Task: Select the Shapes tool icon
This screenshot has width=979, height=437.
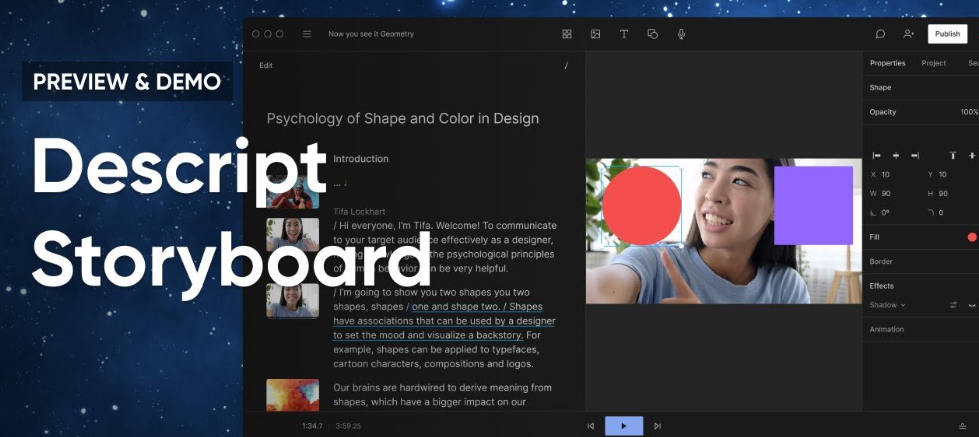Action: 652,34
